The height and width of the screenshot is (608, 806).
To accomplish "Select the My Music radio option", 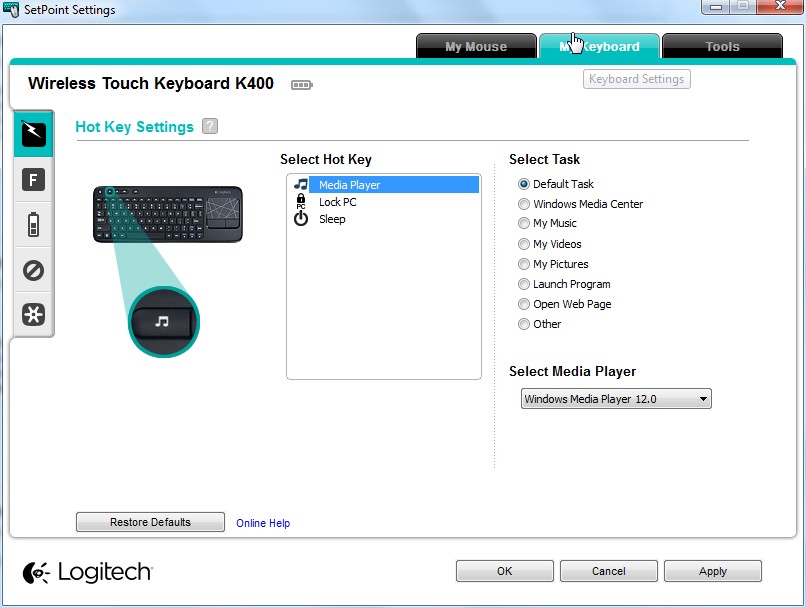I will pyautogui.click(x=547, y=223).
